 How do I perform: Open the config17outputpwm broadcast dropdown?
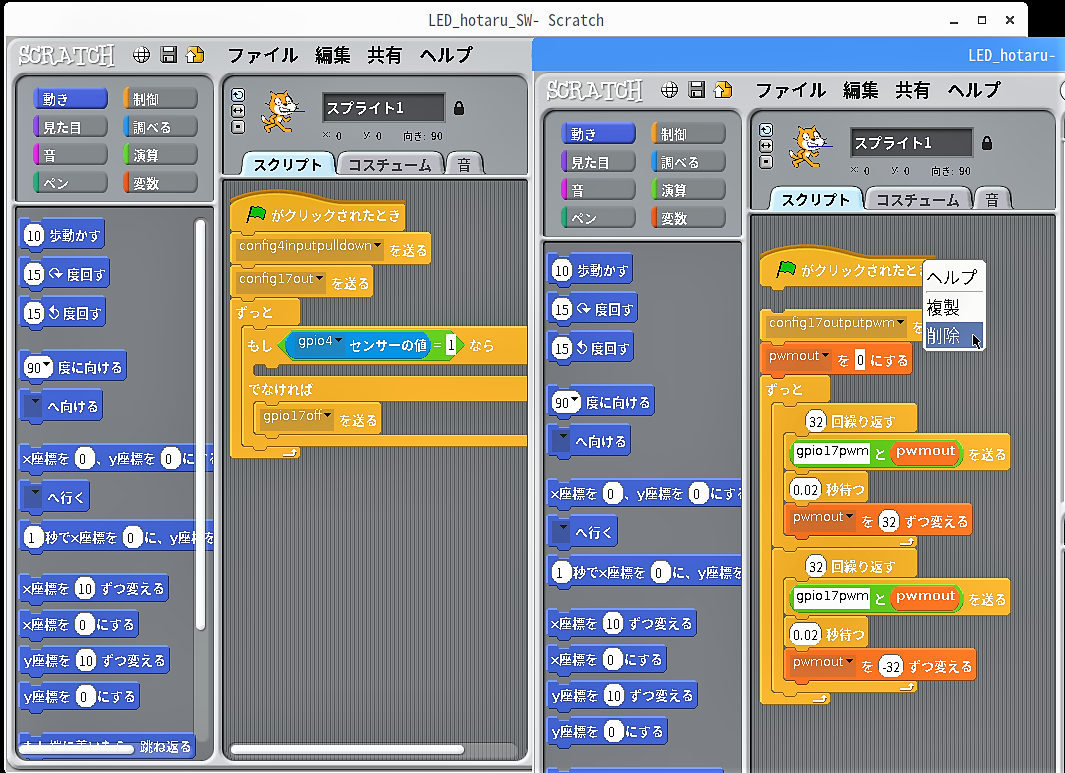[x=901, y=323]
